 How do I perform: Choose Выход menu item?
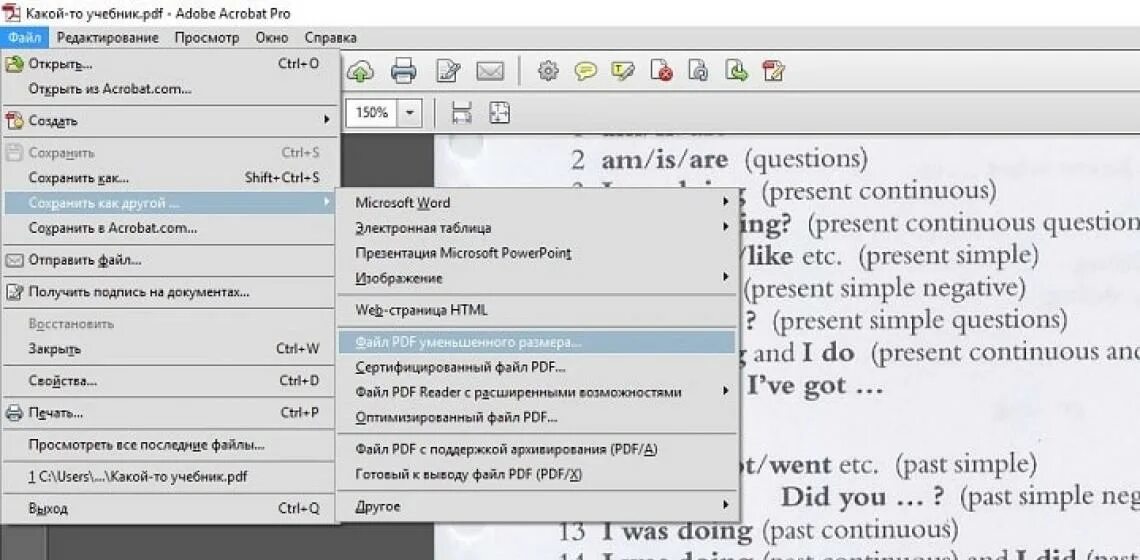pyautogui.click(x=170, y=509)
